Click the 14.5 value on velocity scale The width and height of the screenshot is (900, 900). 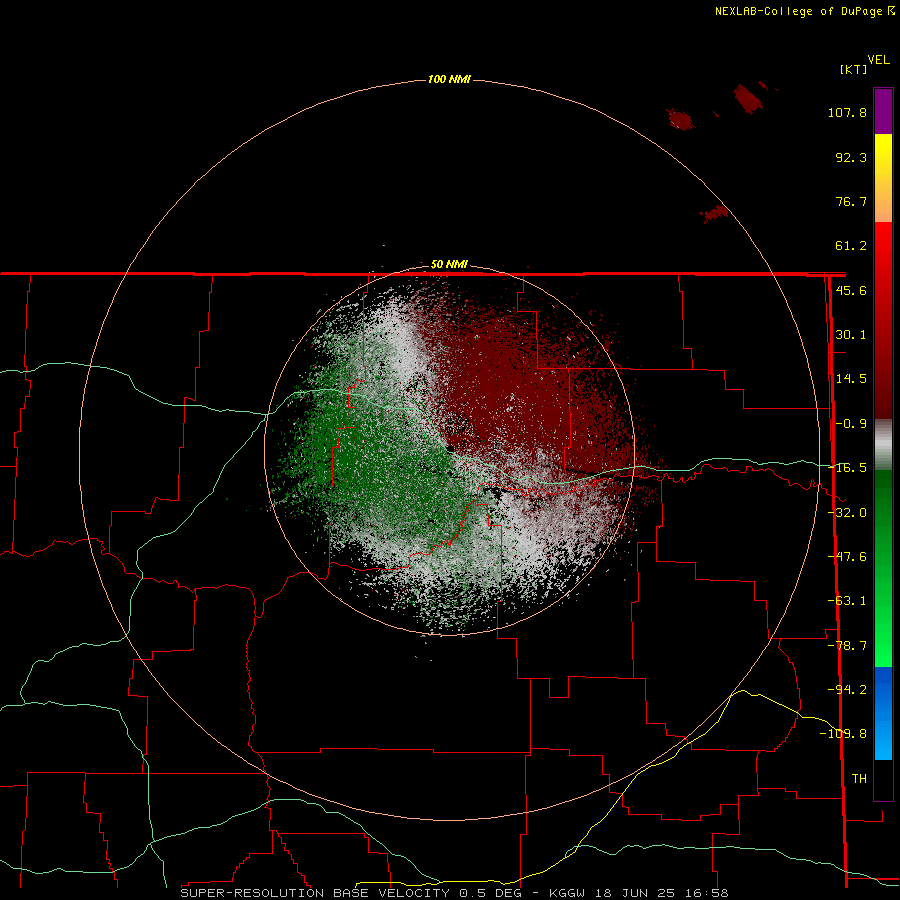(x=851, y=379)
